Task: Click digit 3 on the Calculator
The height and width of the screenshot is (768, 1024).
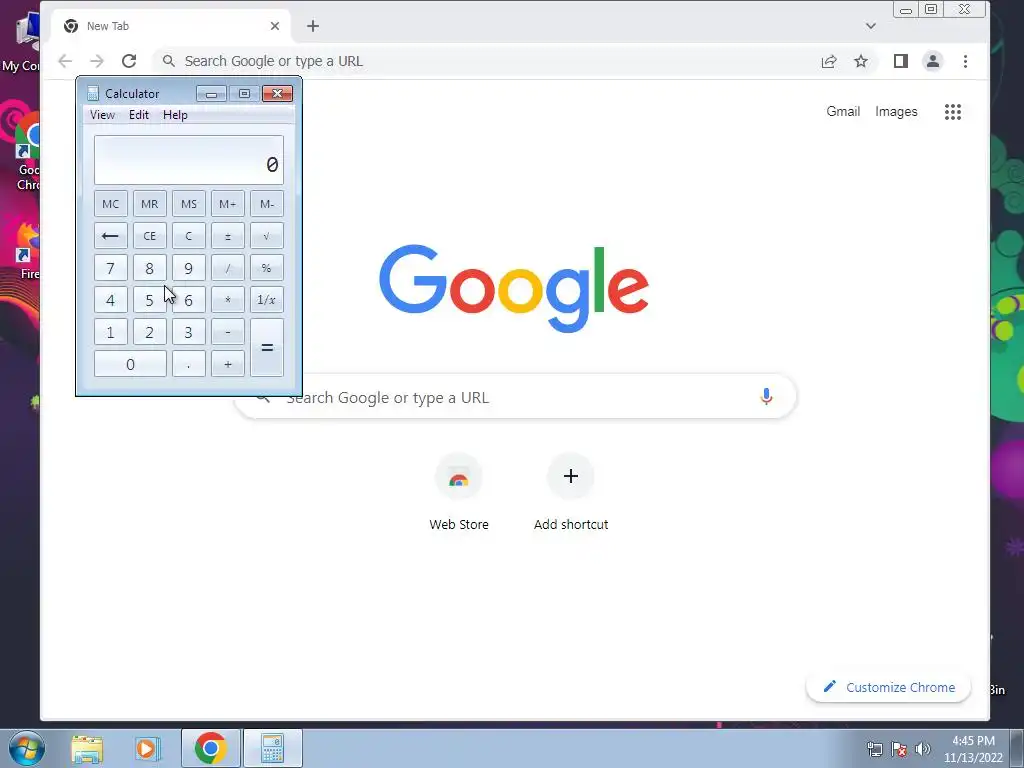Action: [189, 332]
